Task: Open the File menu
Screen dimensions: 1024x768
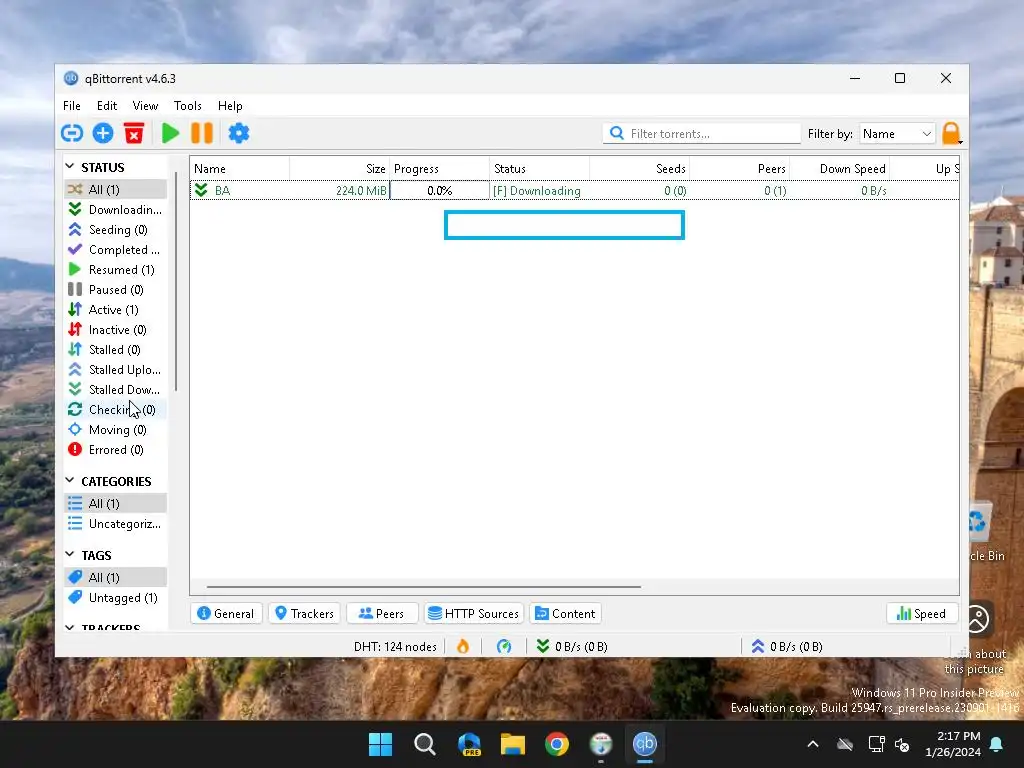Action: pos(72,106)
